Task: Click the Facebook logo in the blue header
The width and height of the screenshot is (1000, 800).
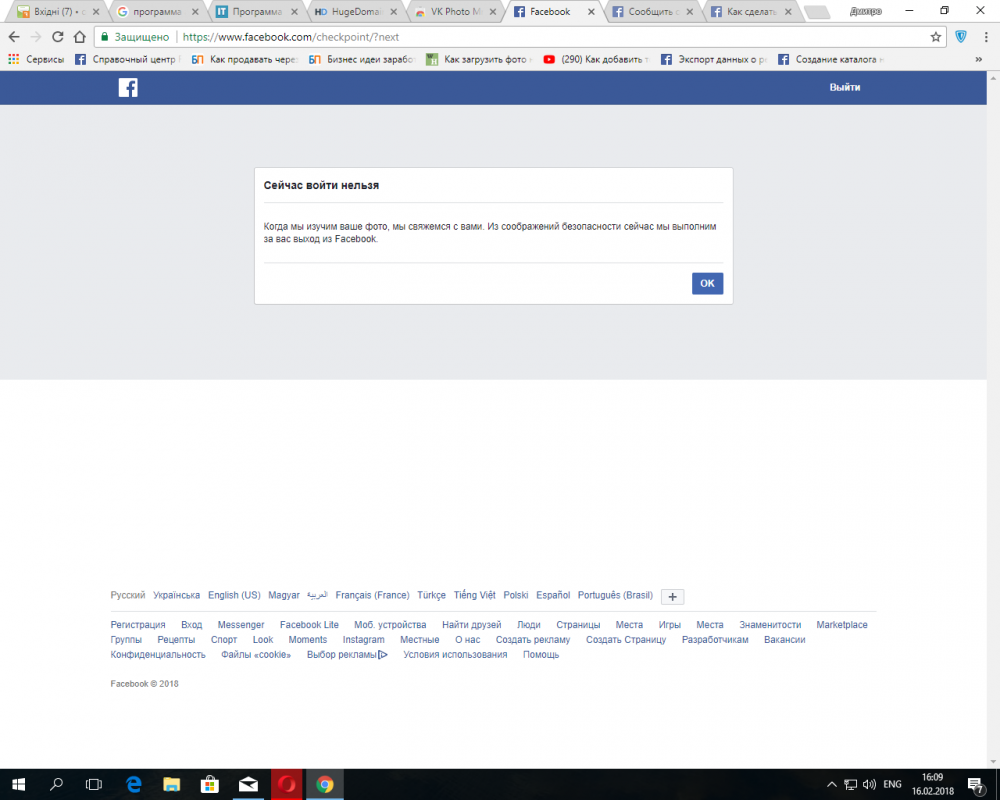Action: pyautogui.click(x=128, y=87)
